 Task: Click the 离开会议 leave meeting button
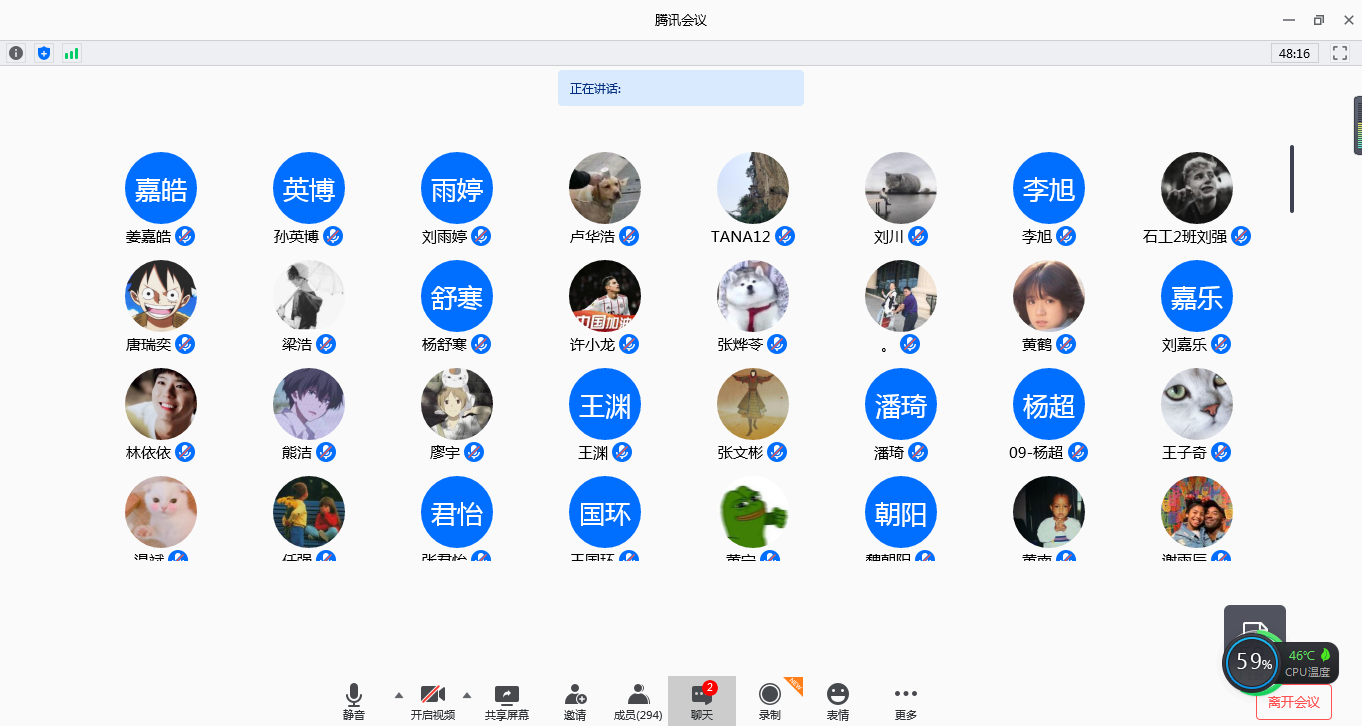tap(1293, 702)
